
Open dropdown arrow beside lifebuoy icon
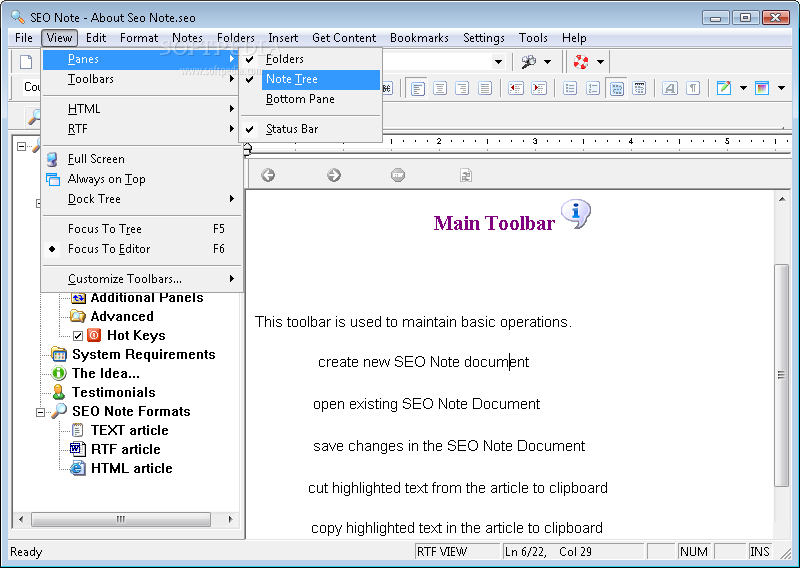click(x=601, y=62)
